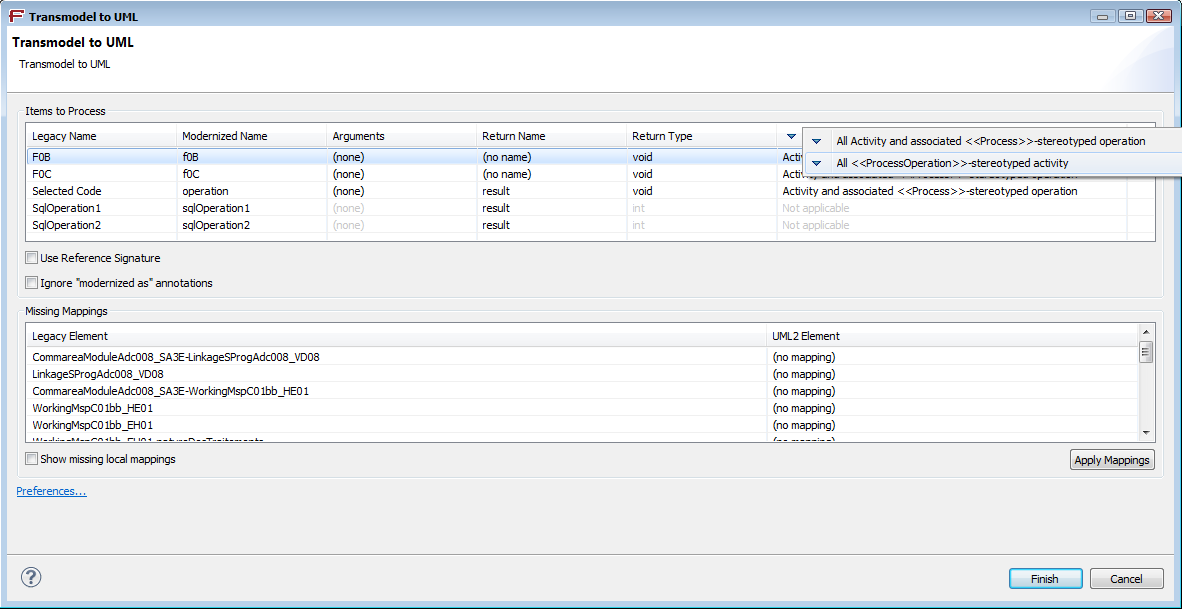Choose All Activity and associated Process-stereotyped operation

click(x=991, y=141)
